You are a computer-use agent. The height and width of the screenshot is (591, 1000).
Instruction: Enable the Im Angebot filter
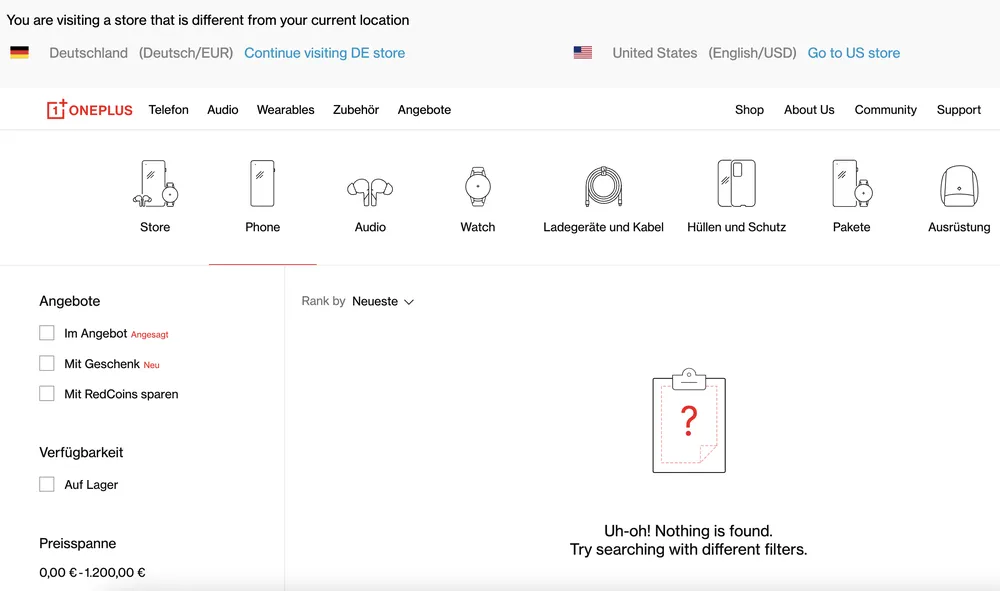[x=46, y=332]
